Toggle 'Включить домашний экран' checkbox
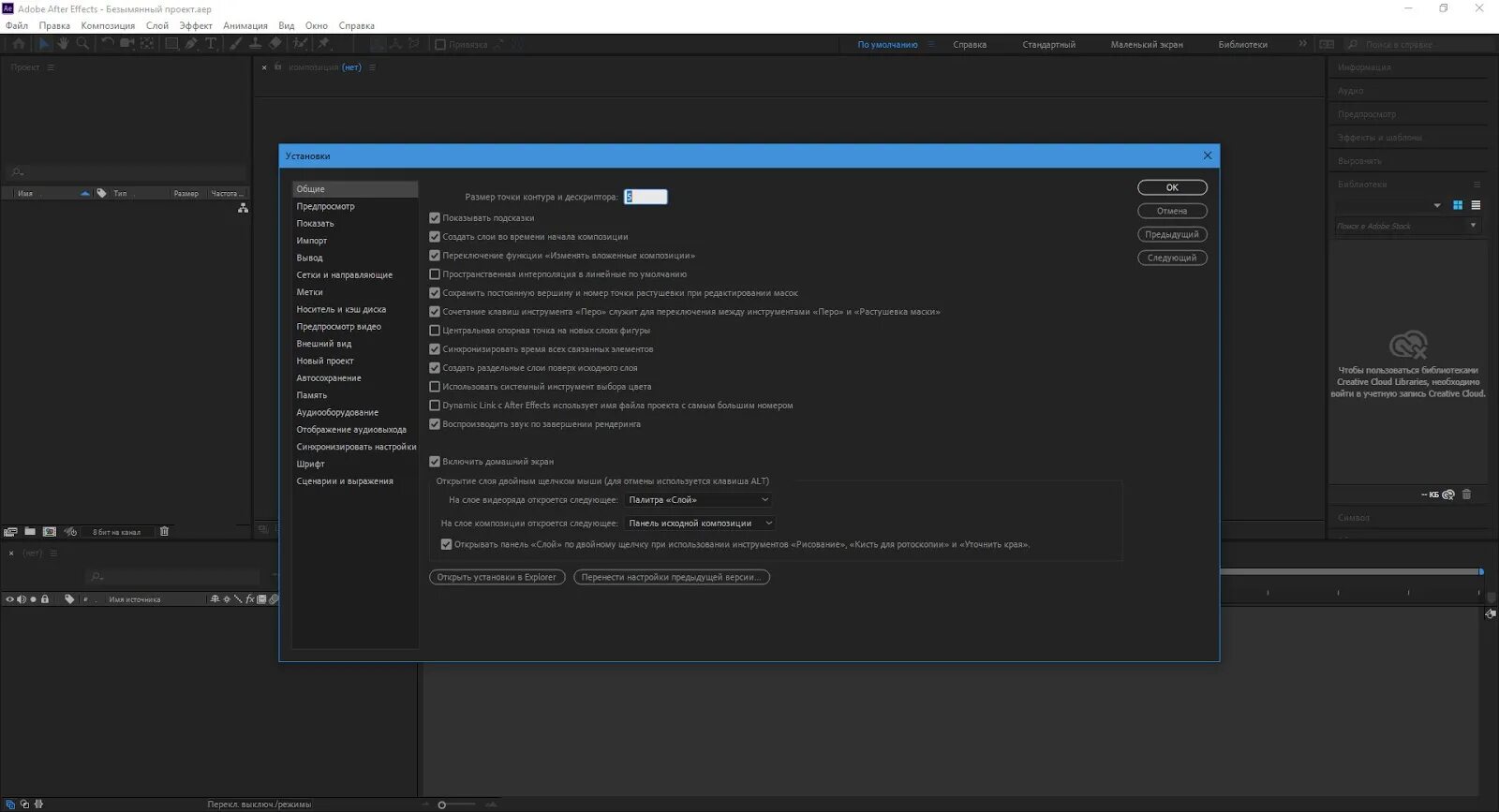This screenshot has height=812, width=1499. 435,462
